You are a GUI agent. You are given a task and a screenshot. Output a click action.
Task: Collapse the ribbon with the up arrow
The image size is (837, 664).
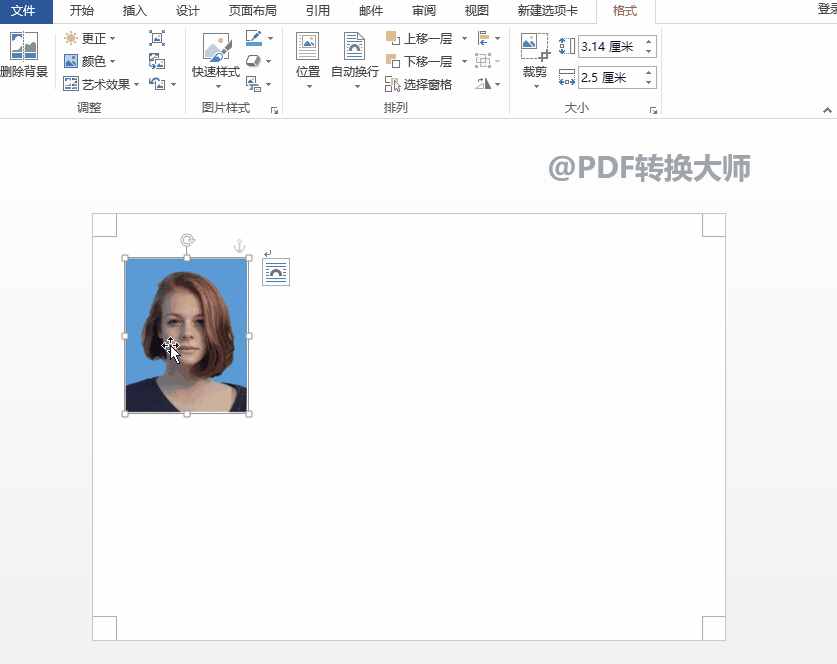tap(827, 110)
